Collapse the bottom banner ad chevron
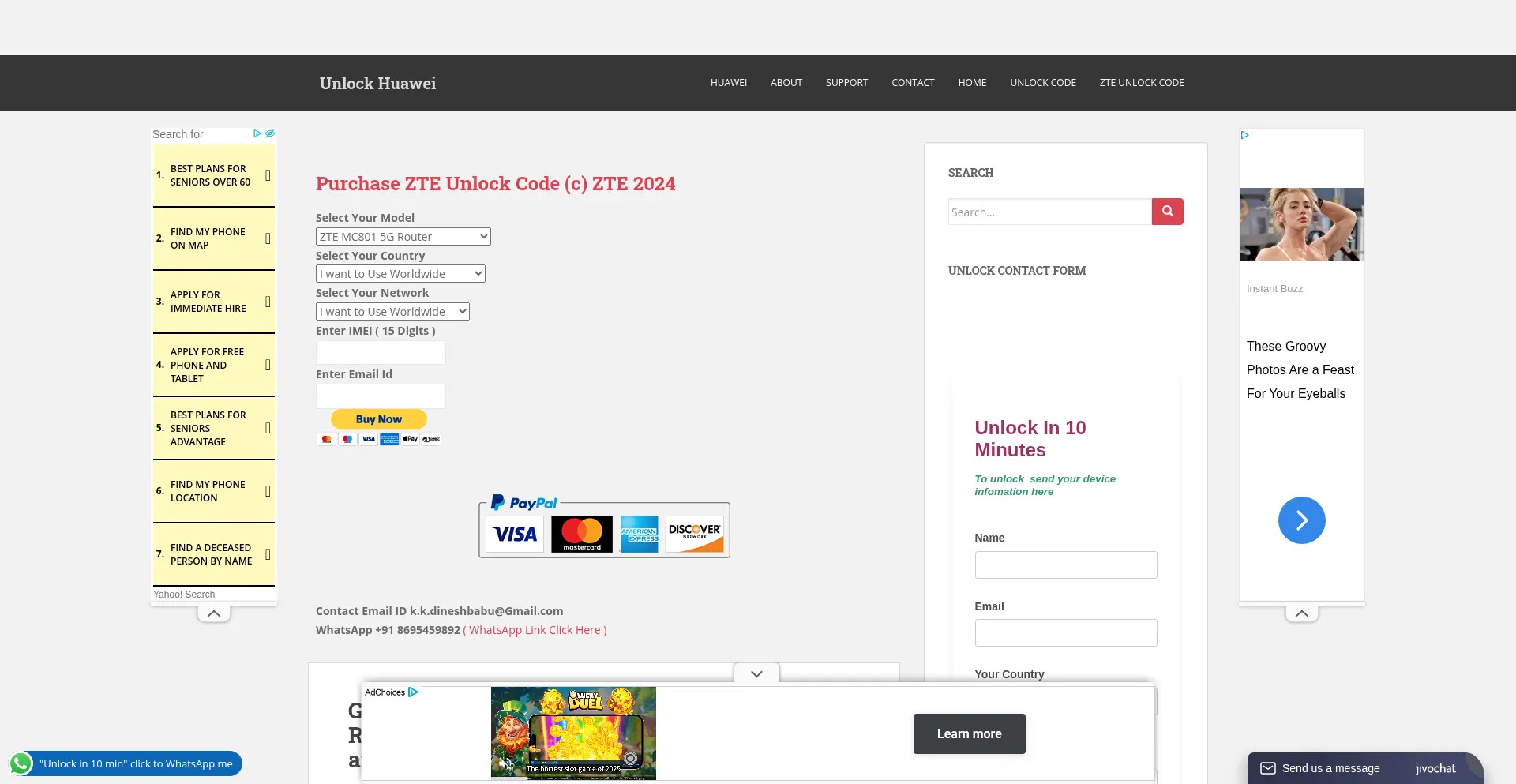Viewport: 1516px width, 784px height. (756, 673)
